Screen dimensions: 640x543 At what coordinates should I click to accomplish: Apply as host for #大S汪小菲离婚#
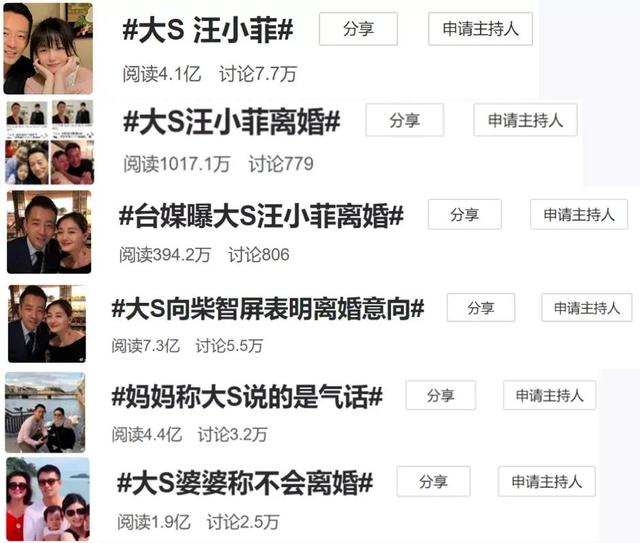pyautogui.click(x=525, y=120)
